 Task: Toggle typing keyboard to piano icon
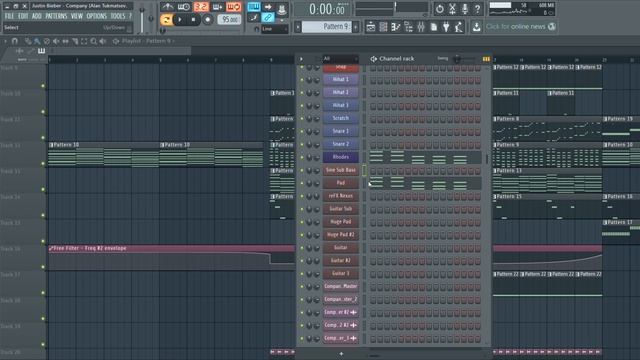click(x=253, y=7)
